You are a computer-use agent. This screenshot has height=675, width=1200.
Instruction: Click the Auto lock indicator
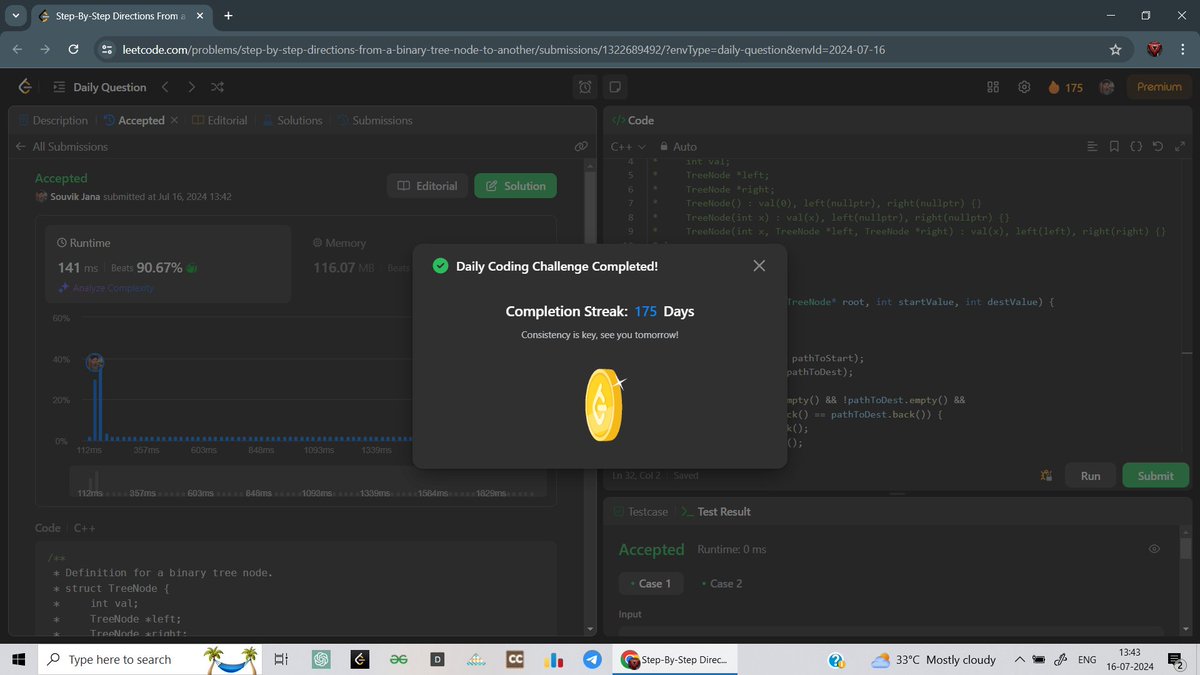pos(677,146)
